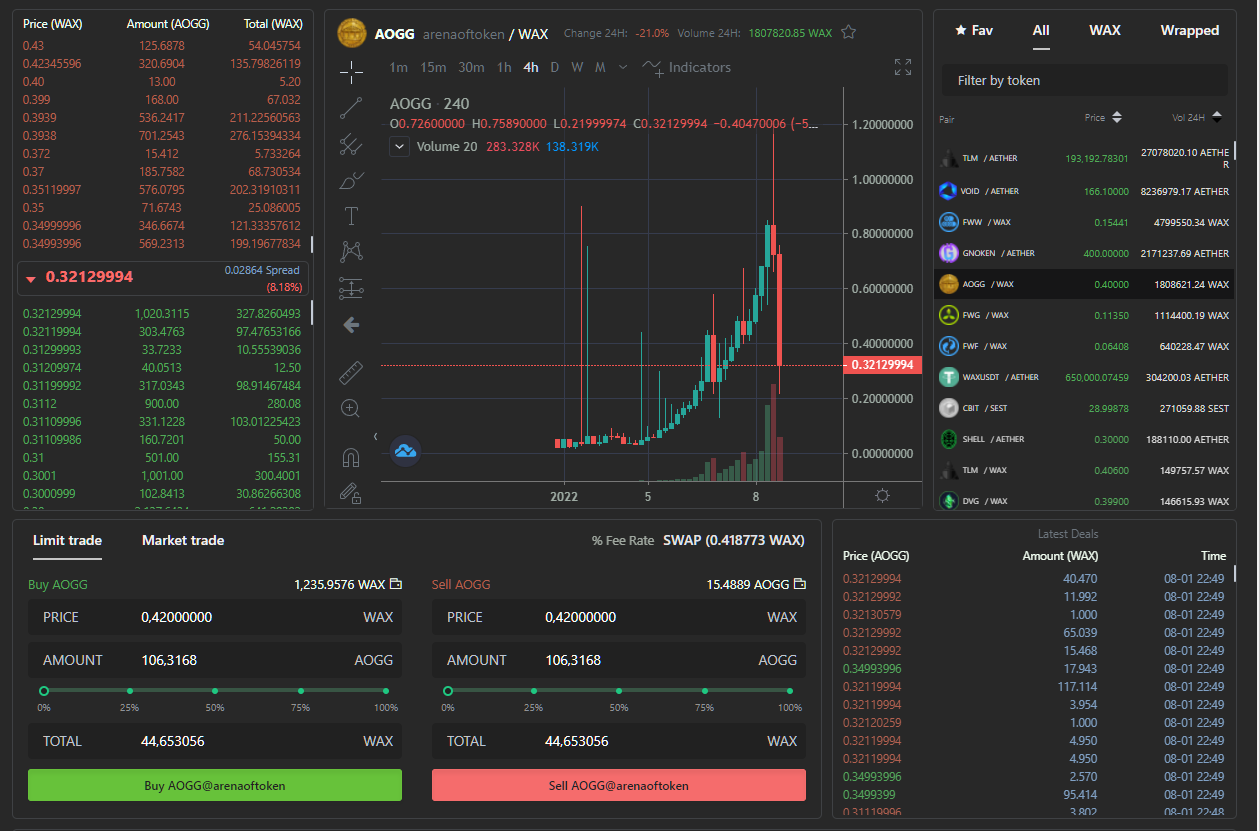The width and height of the screenshot is (1260, 831).
Task: Collapse the left drawing toolbar arrow
Action: pos(376,436)
